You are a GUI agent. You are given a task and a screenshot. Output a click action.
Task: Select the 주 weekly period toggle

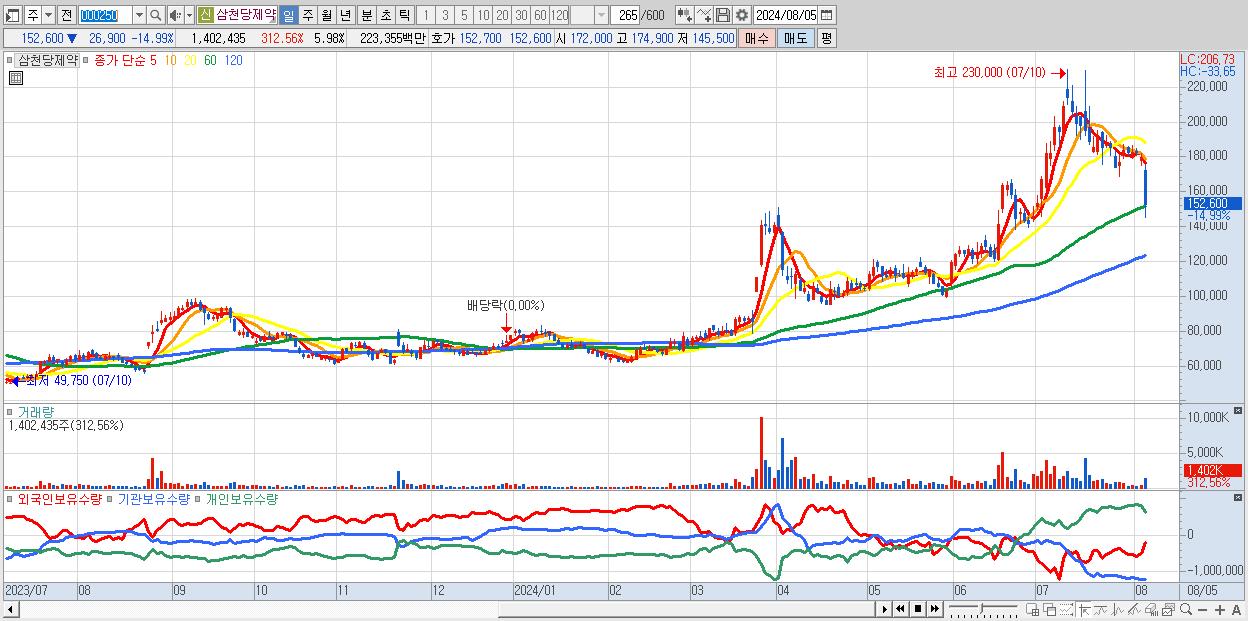pyautogui.click(x=307, y=15)
